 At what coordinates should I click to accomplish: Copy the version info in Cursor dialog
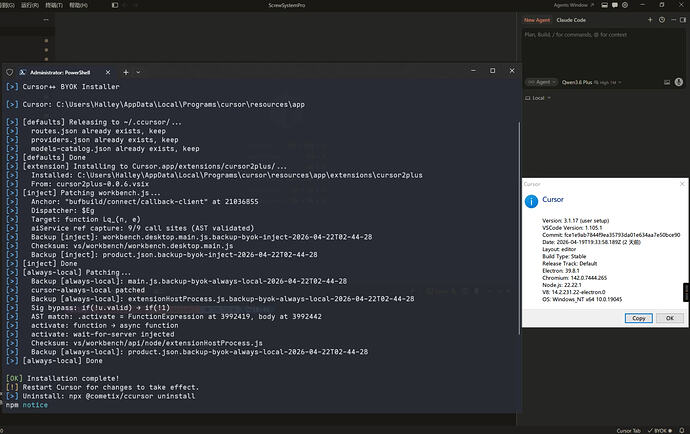(639, 318)
